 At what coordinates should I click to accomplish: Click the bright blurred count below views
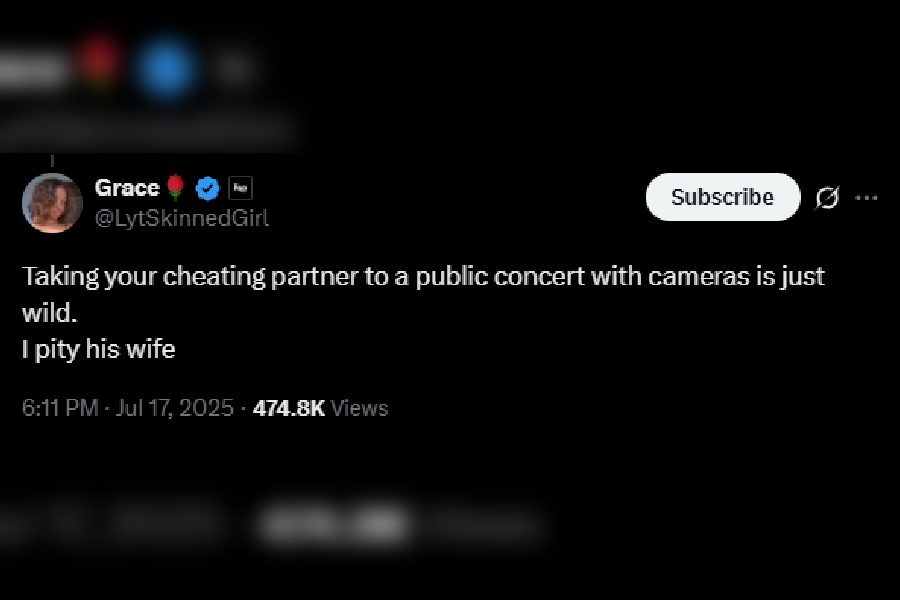pos(335,524)
